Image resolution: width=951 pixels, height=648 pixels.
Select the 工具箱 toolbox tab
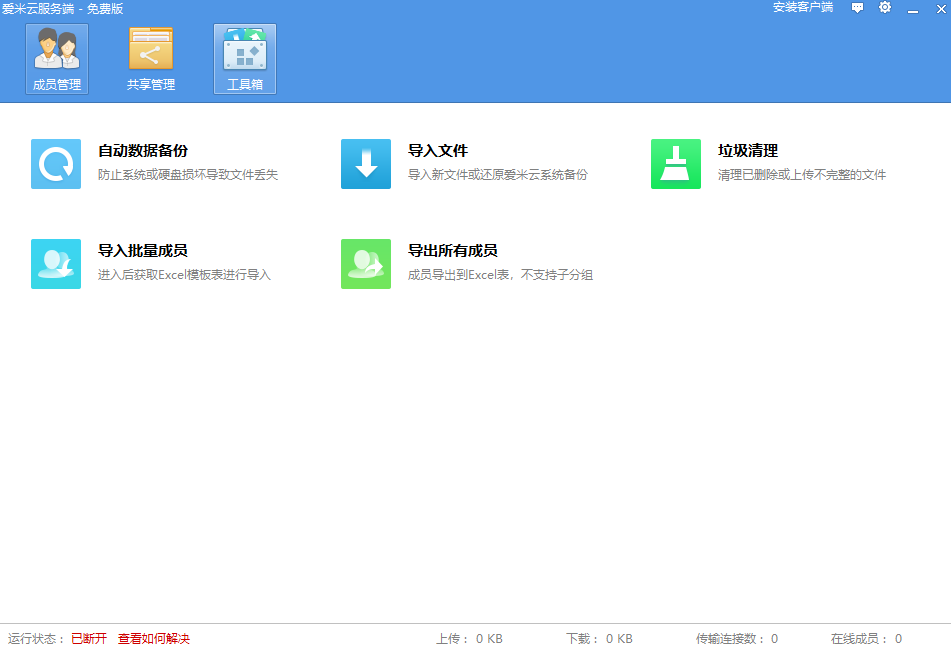(x=245, y=59)
